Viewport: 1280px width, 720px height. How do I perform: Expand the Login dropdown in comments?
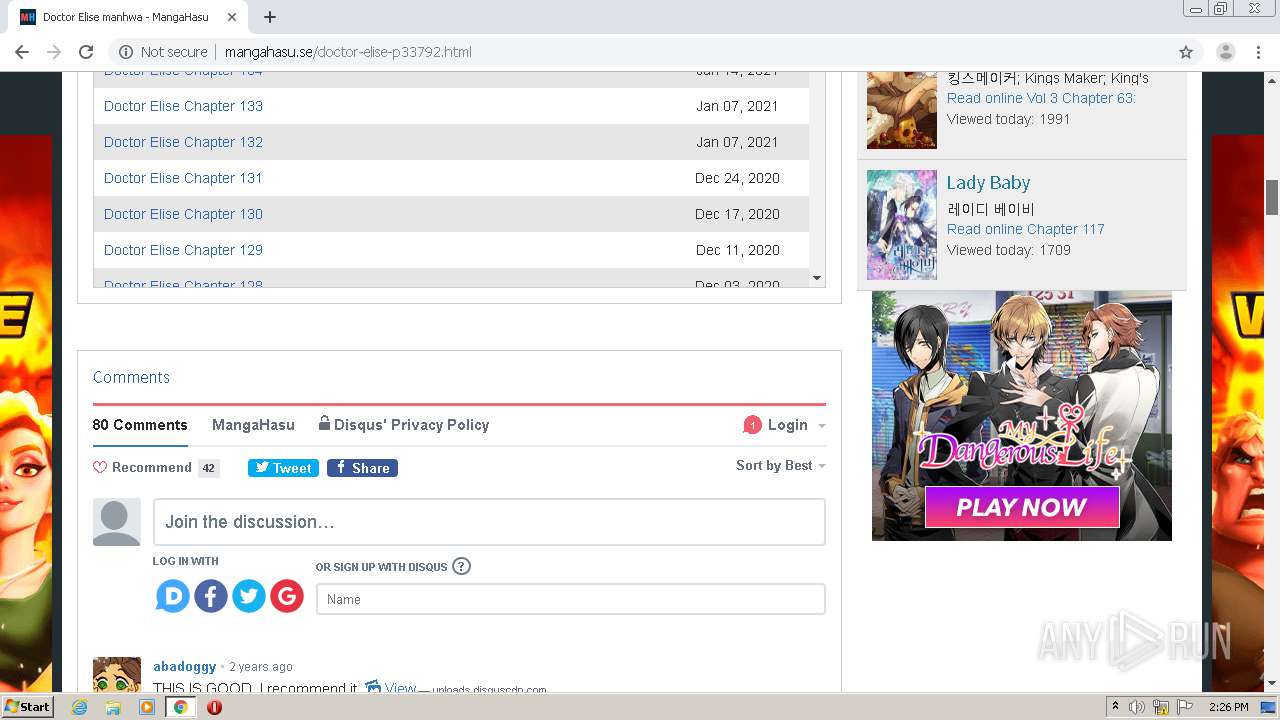[x=797, y=425]
